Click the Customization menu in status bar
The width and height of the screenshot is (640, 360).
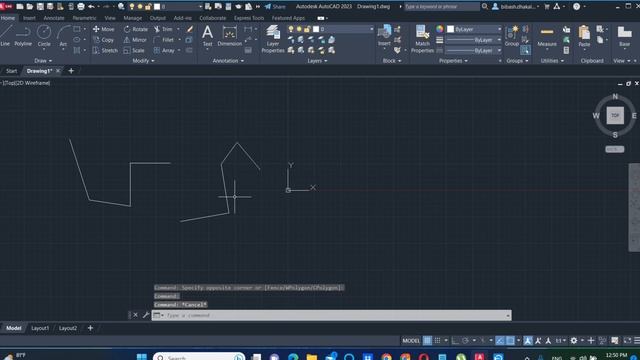(636, 340)
